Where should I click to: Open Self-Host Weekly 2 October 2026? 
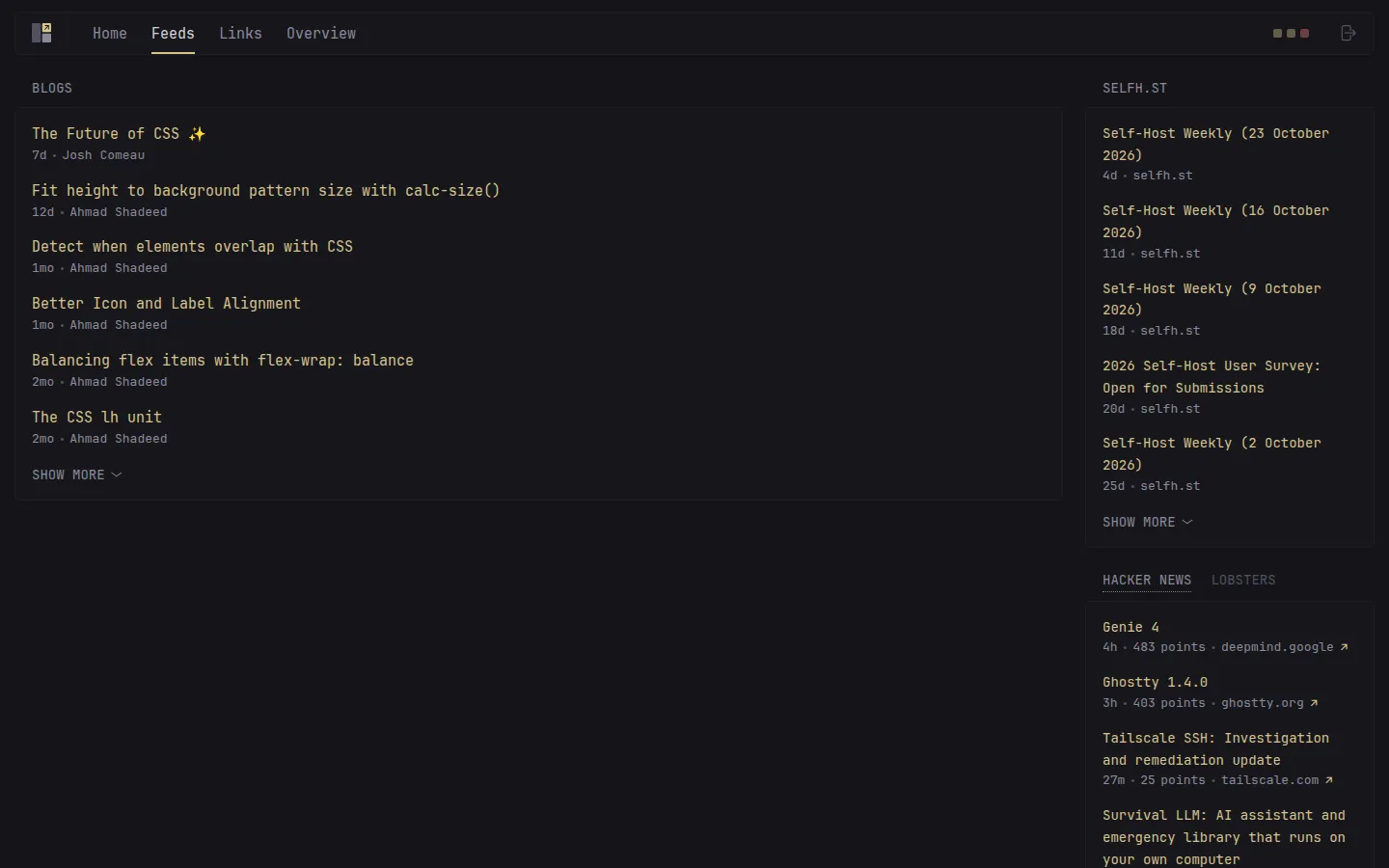point(1212,453)
